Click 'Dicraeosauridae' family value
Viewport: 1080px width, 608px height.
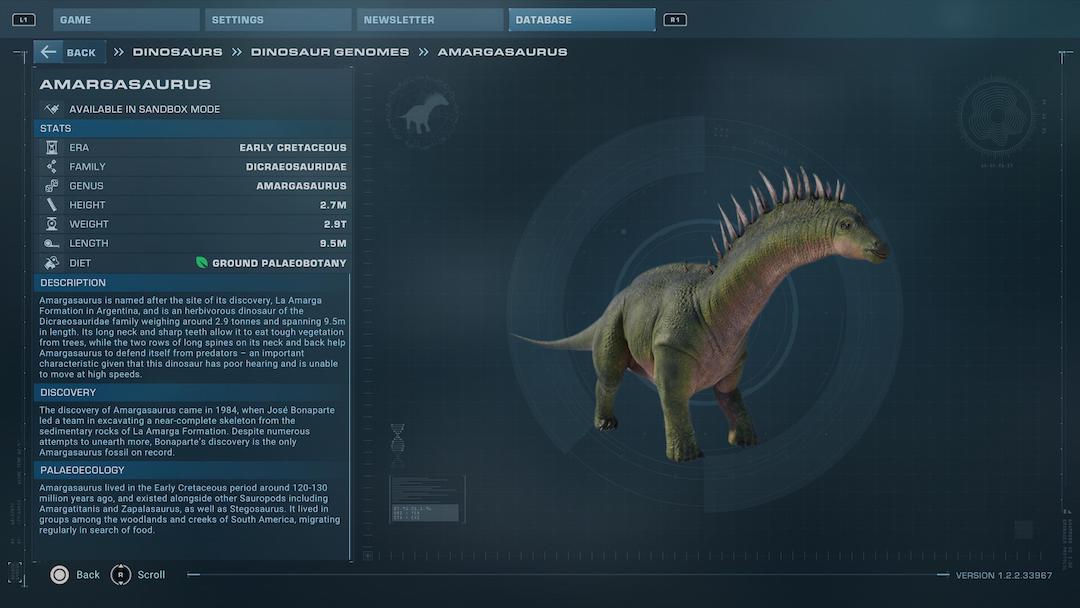click(296, 167)
